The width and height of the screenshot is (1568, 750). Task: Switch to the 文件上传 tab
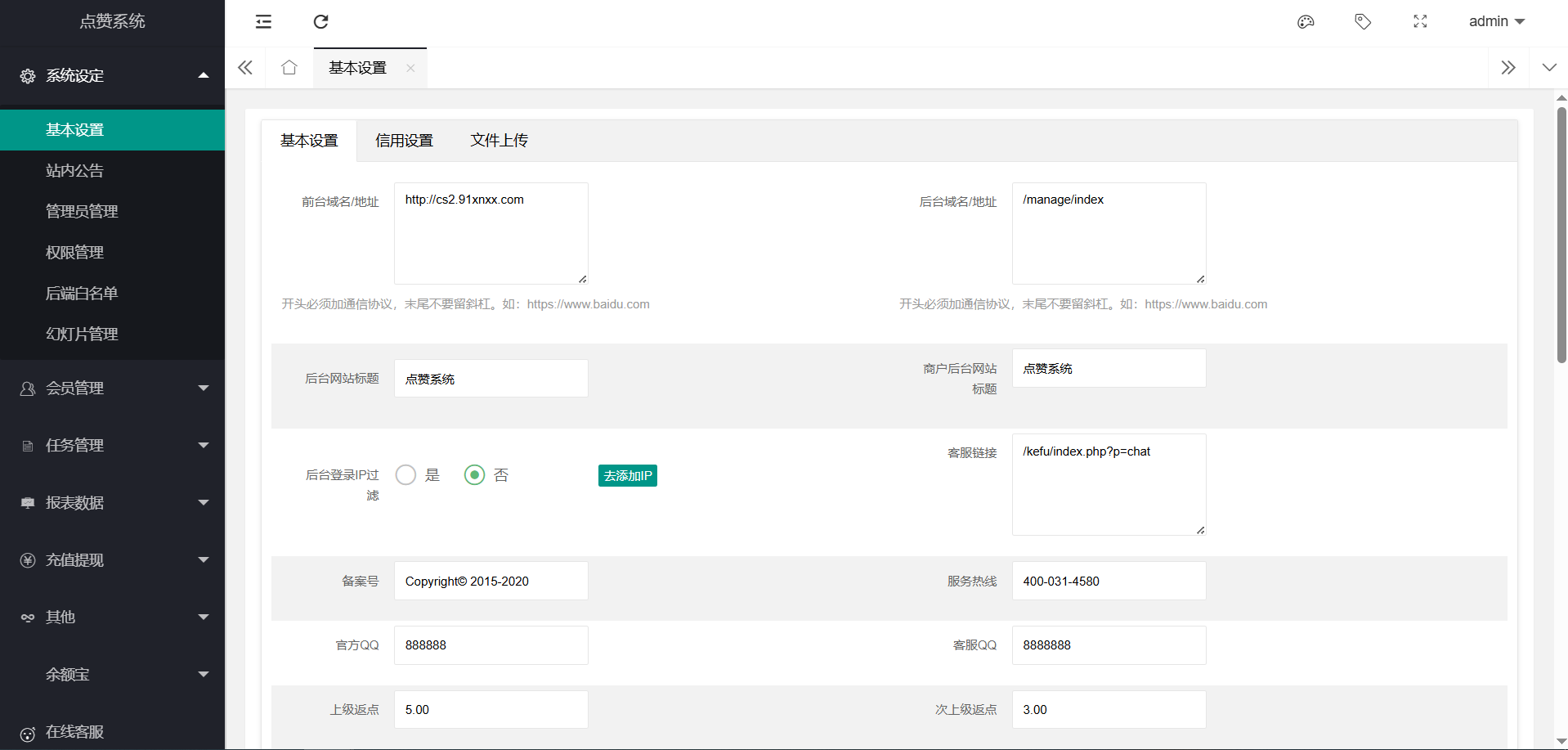[499, 141]
